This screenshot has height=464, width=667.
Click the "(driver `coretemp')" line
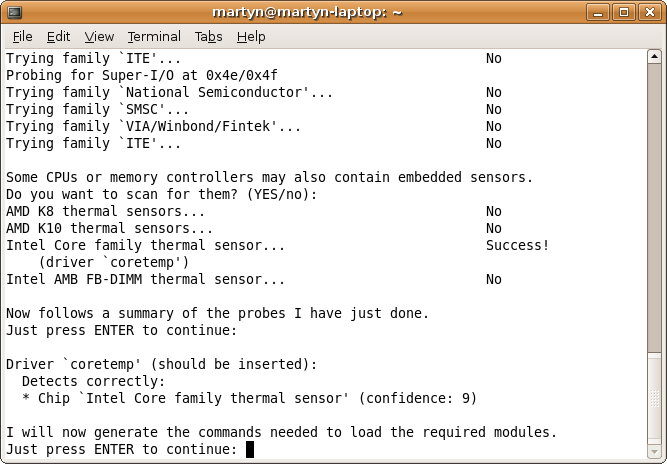[x=114, y=262]
